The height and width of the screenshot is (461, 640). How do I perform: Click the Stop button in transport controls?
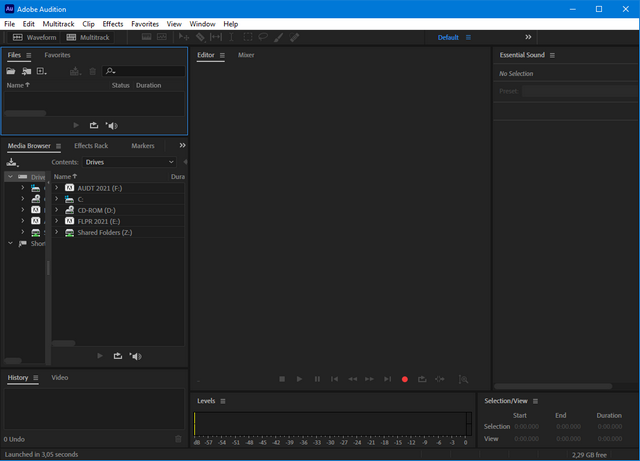coord(282,379)
